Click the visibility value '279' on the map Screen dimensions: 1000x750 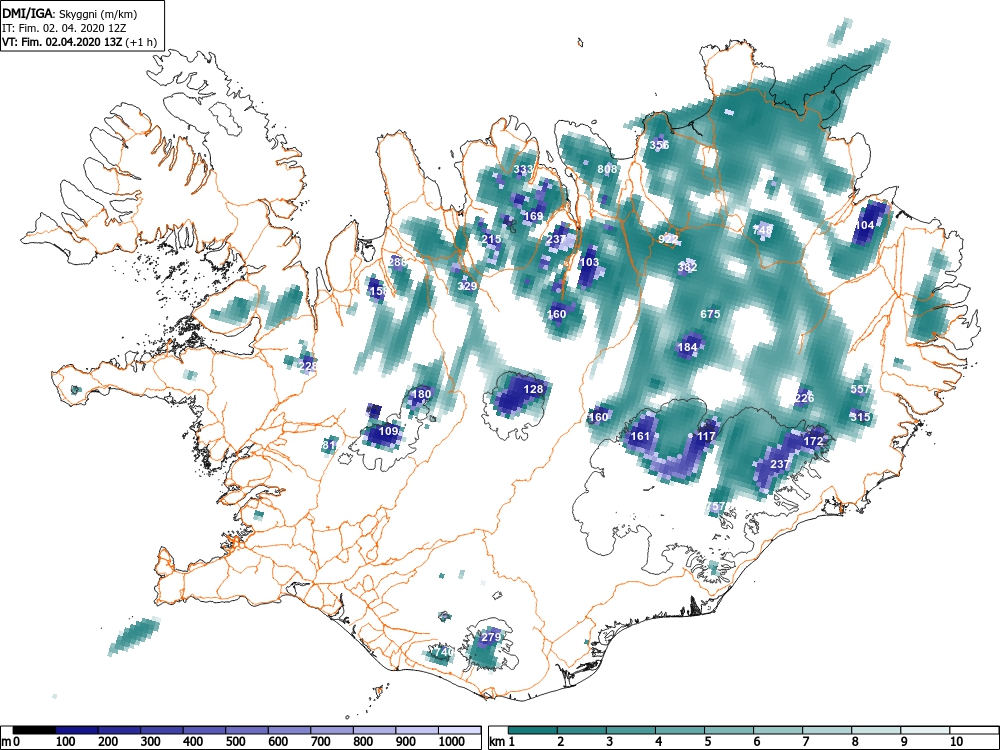click(491, 637)
